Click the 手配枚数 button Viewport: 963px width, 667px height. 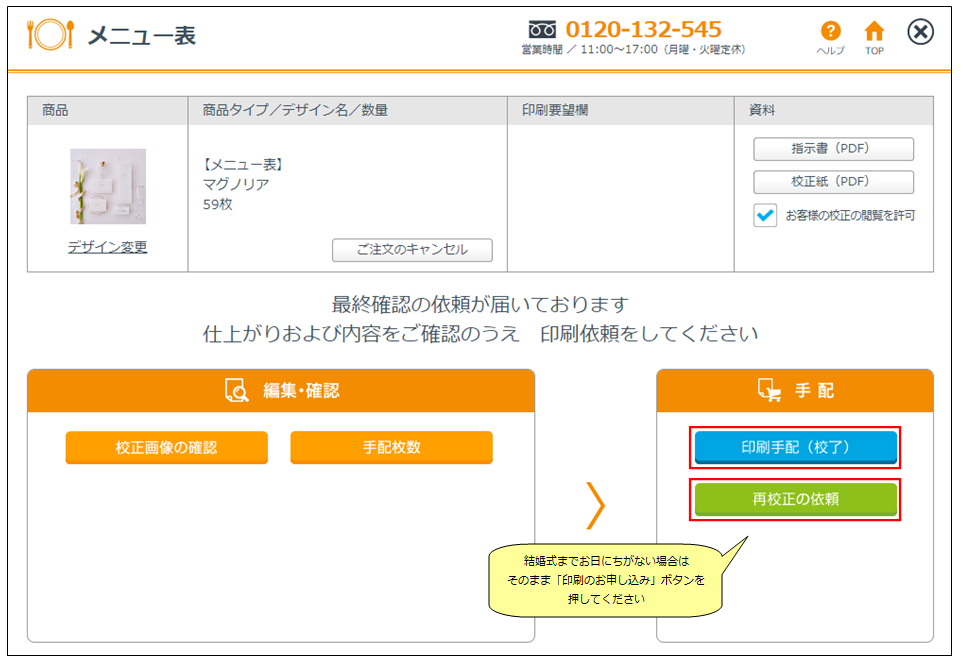[391, 447]
